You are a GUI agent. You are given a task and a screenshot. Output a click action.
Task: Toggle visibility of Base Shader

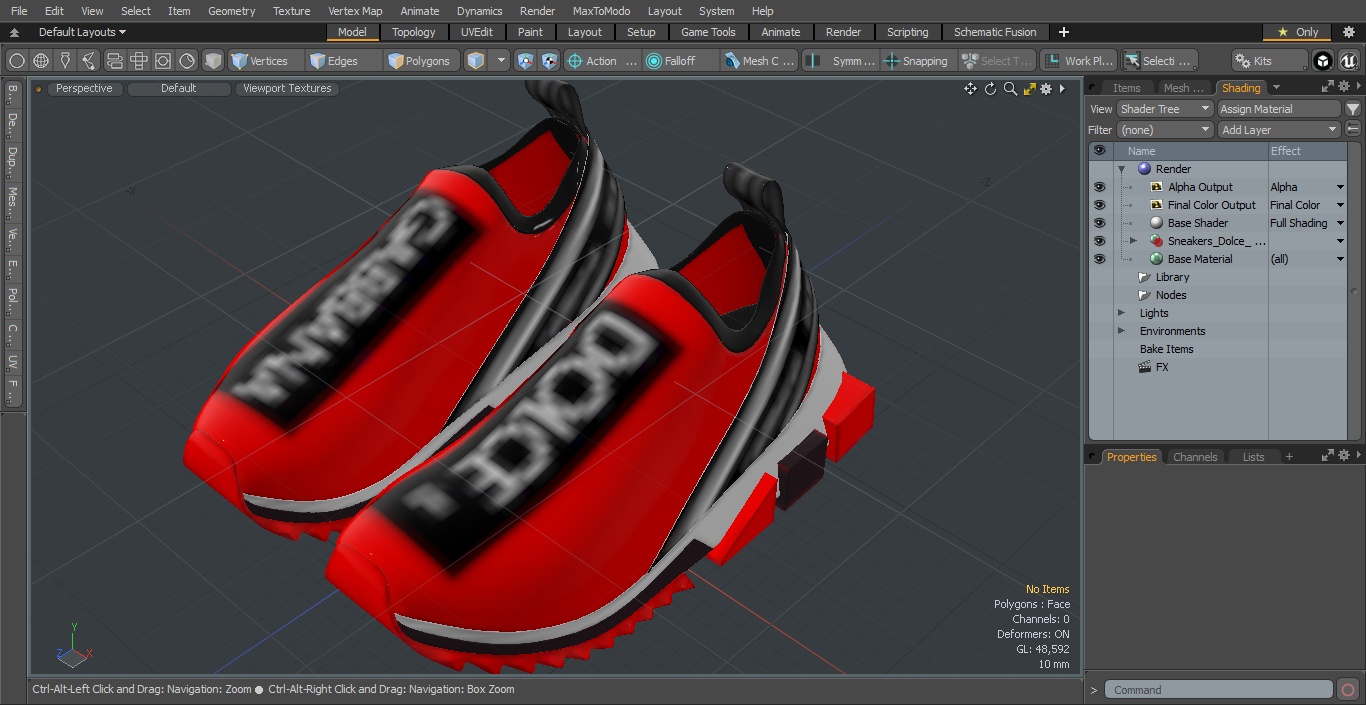coord(1099,223)
